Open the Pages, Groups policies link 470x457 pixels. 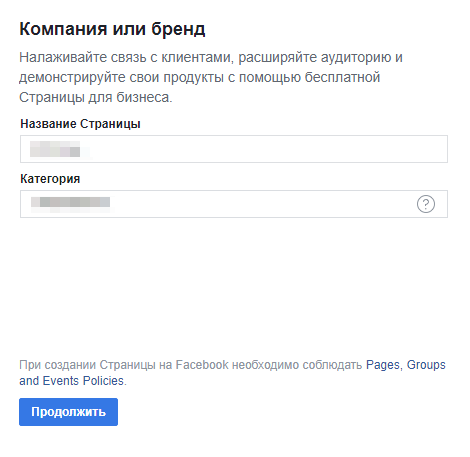[406, 365]
